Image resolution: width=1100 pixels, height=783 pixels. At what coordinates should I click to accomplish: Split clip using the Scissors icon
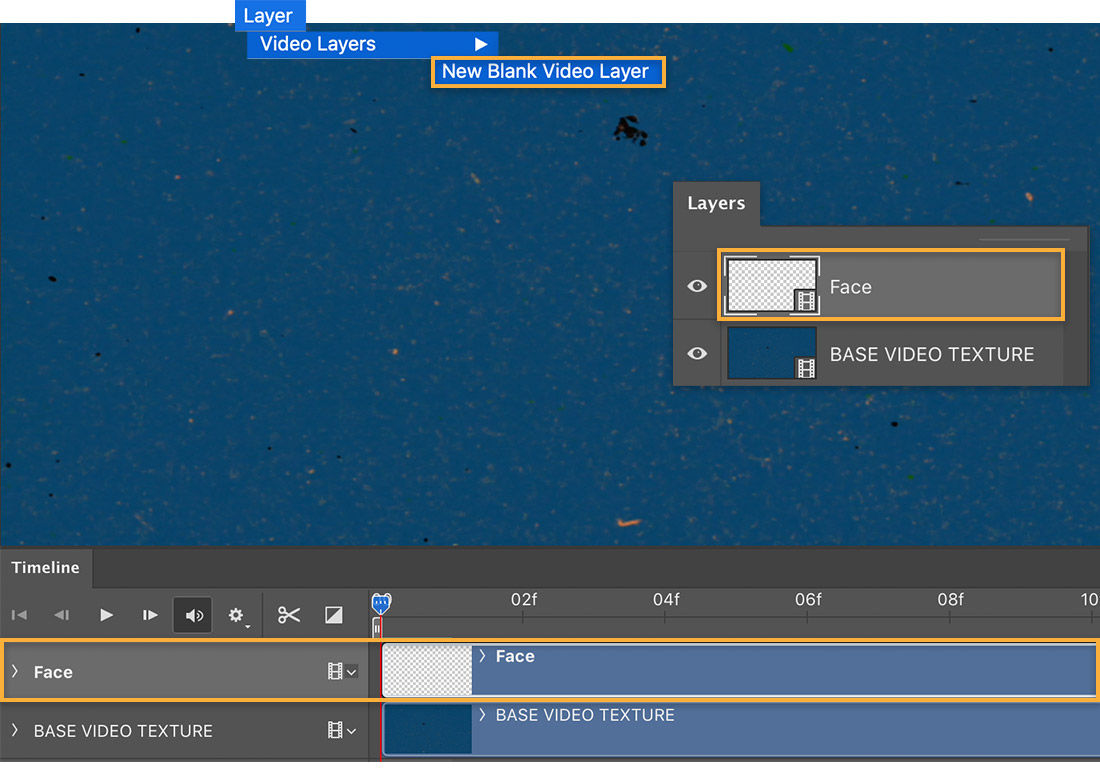[288, 615]
